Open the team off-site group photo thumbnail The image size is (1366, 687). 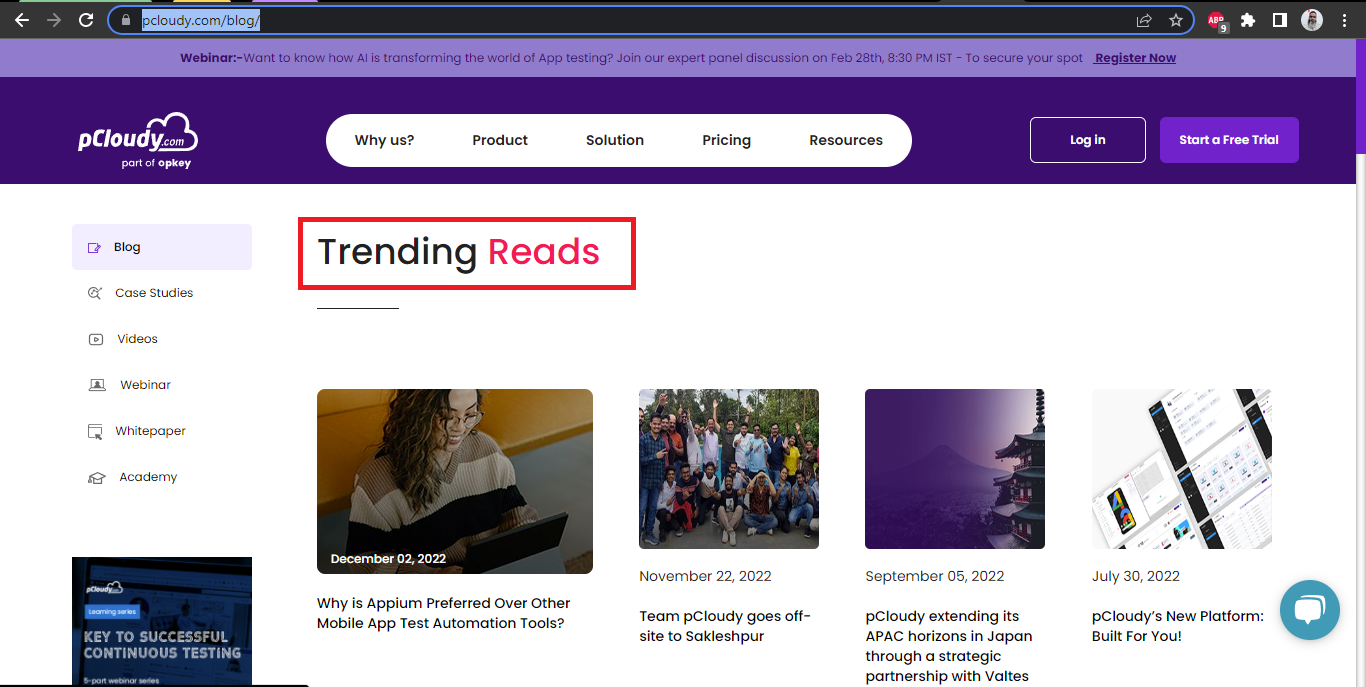(729, 469)
